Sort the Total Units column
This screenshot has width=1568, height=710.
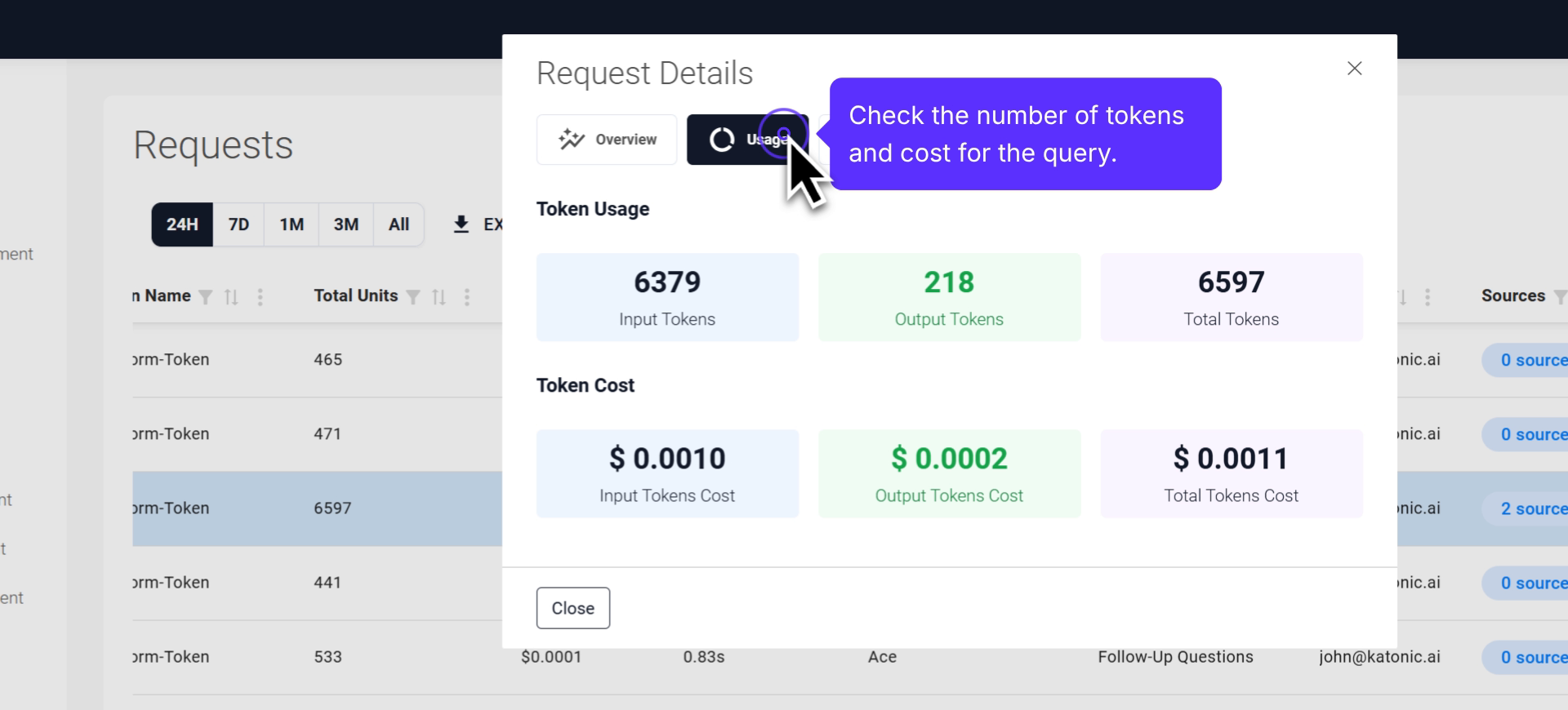(439, 297)
